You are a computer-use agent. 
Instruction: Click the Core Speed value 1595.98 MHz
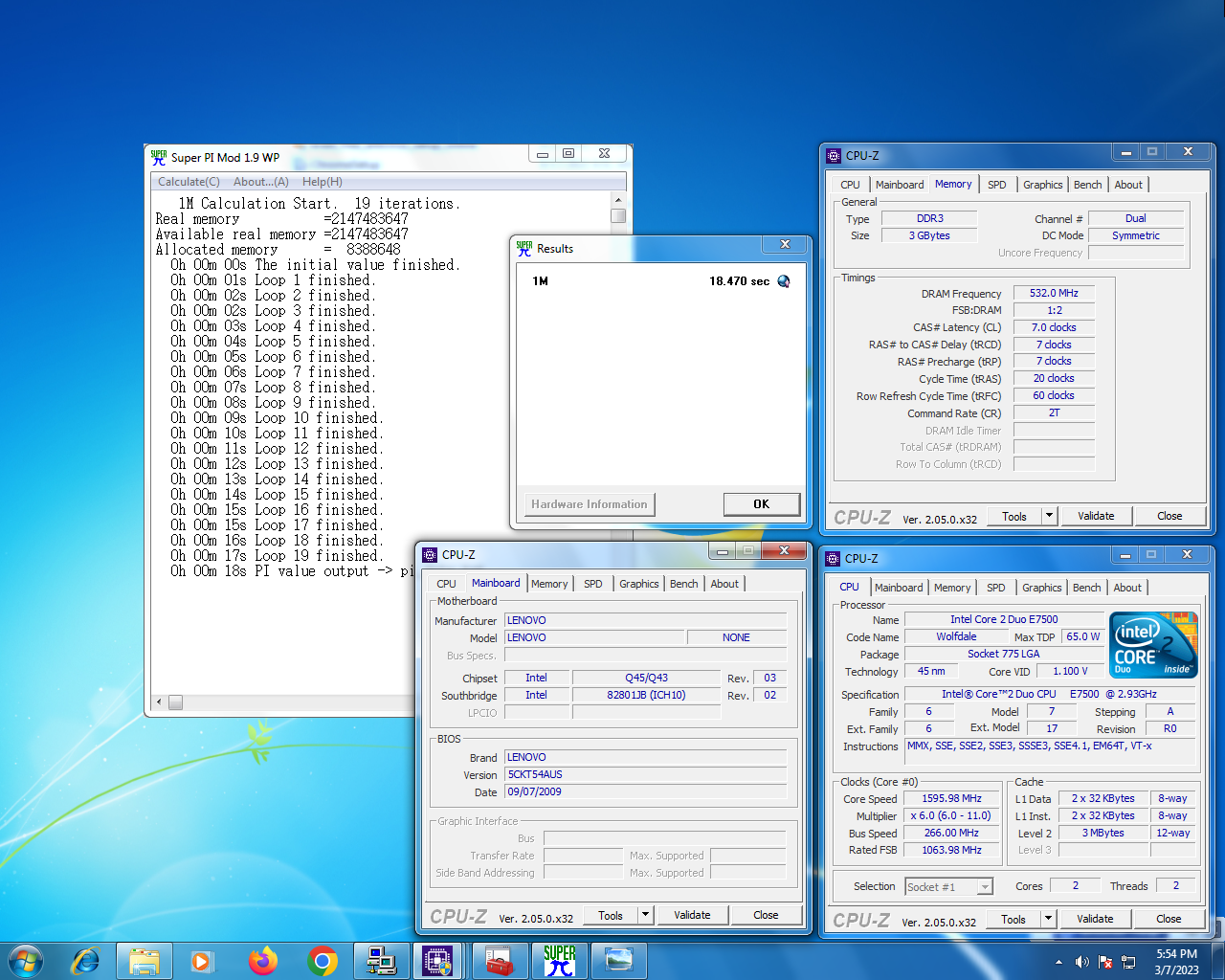click(x=951, y=798)
